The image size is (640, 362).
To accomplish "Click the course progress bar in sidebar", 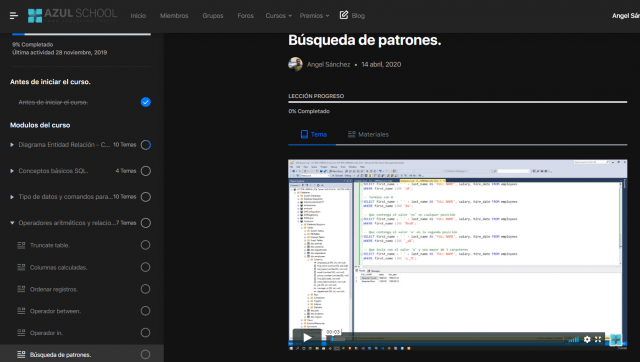I will tap(81, 34).
